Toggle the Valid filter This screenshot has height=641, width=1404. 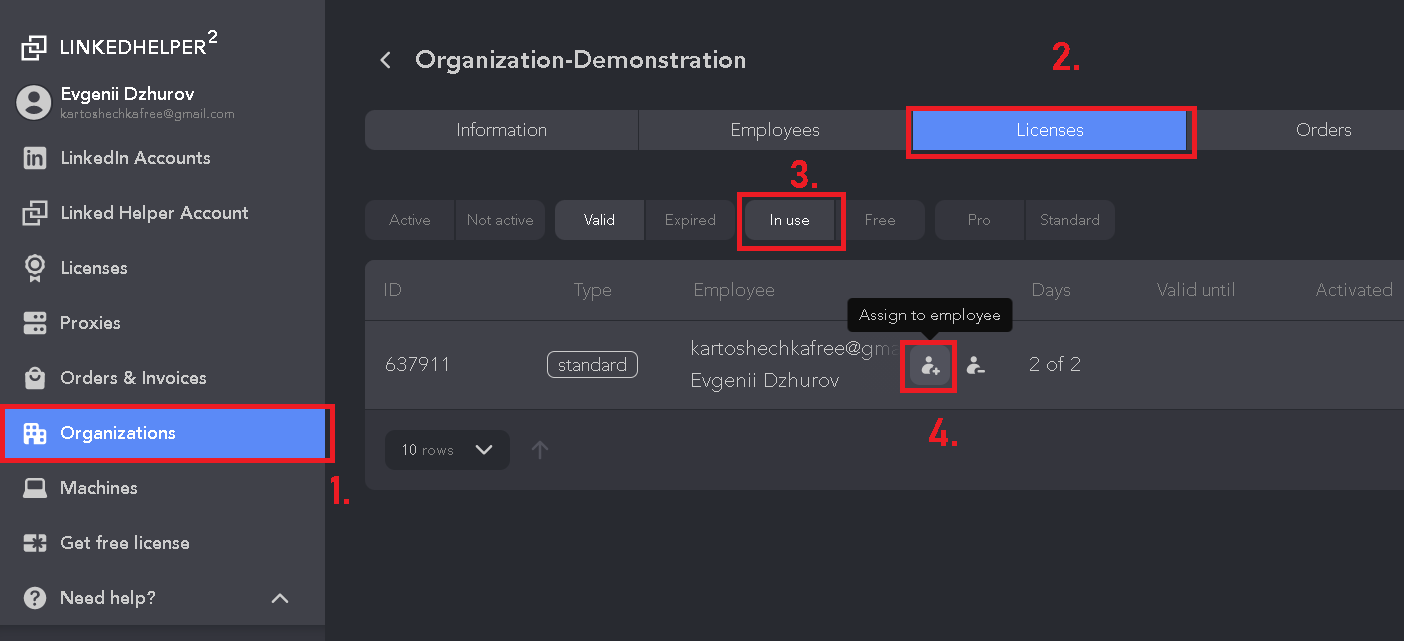pyautogui.click(x=600, y=220)
